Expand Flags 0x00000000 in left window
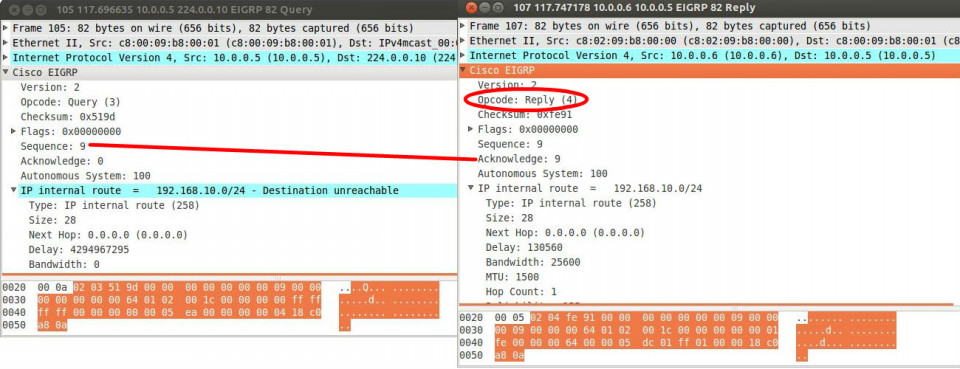 13,131
